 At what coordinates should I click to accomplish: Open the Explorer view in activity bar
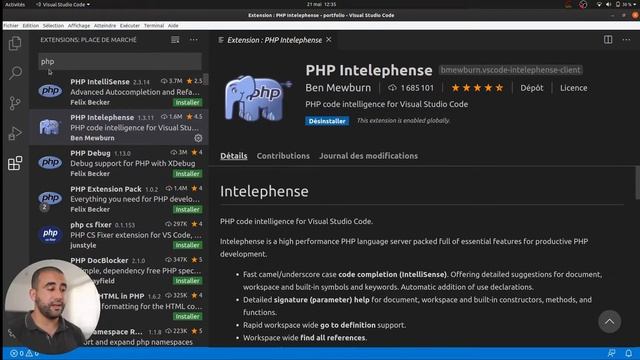[15, 43]
